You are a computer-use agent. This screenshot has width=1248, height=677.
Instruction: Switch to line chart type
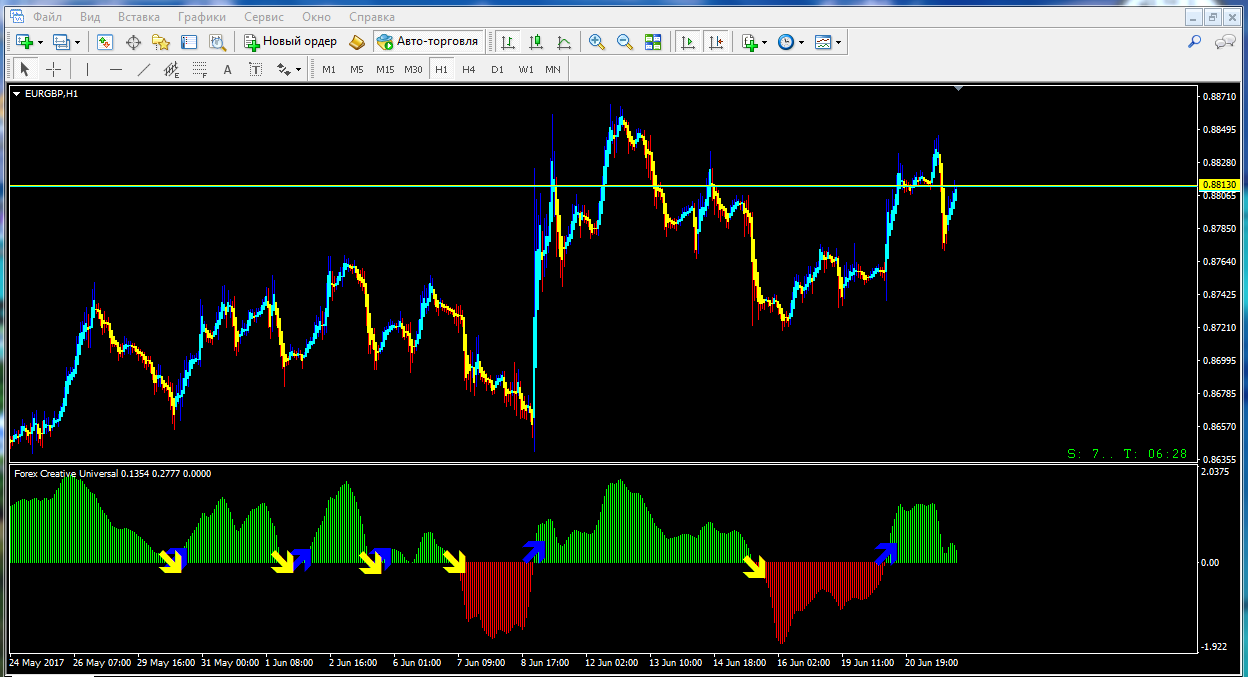click(564, 42)
